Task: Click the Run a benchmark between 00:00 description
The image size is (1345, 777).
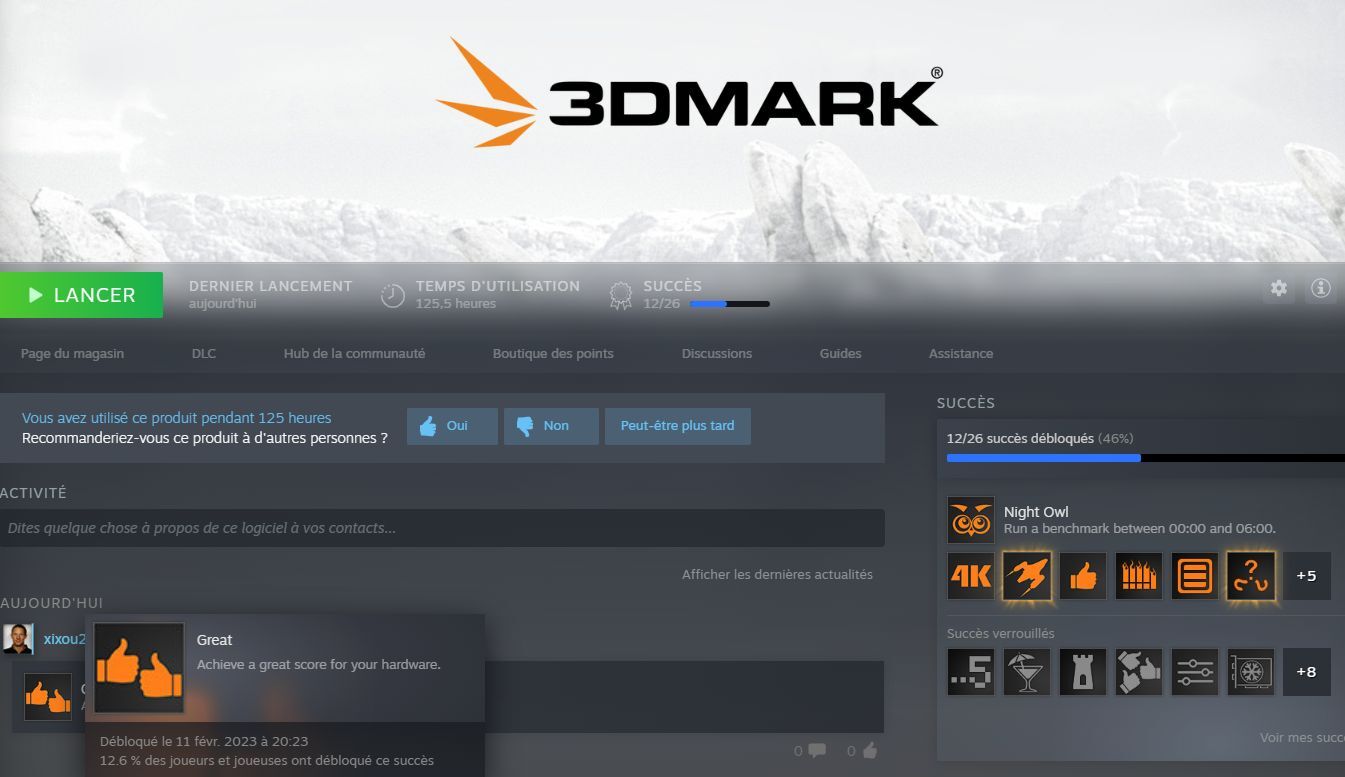Action: point(1140,528)
